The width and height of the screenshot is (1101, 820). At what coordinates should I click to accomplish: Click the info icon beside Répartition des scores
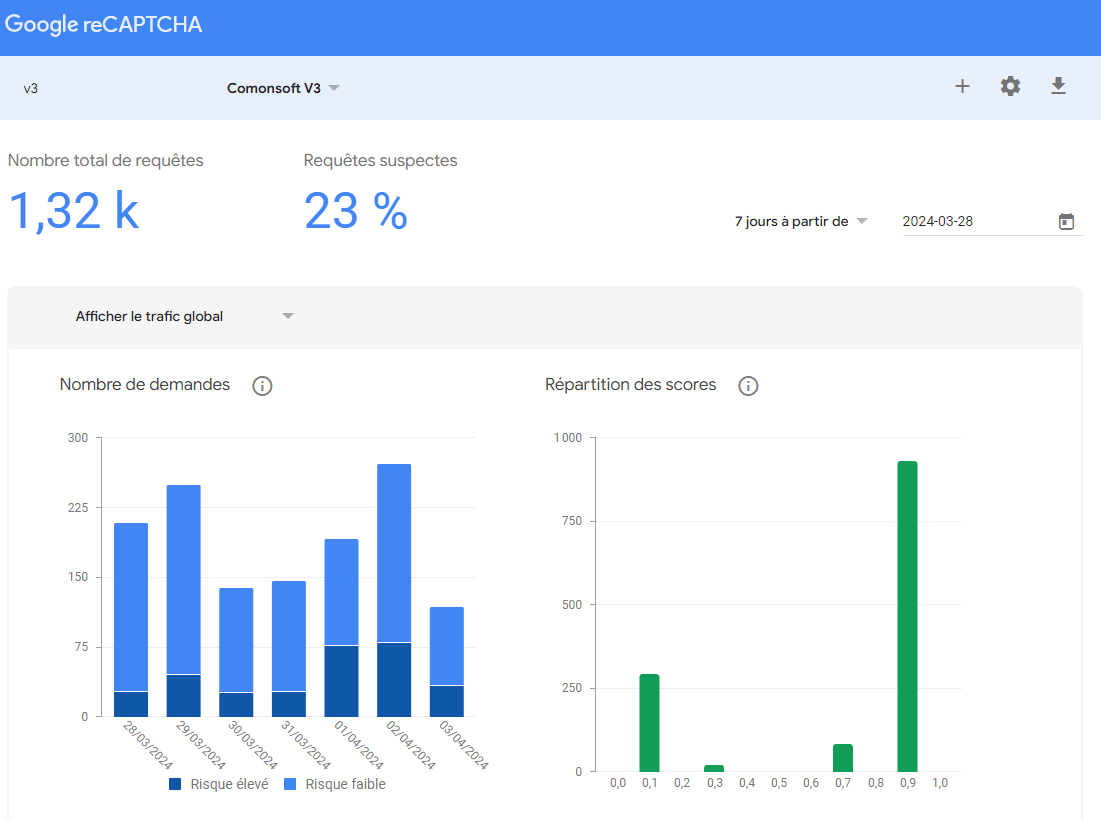(x=748, y=385)
